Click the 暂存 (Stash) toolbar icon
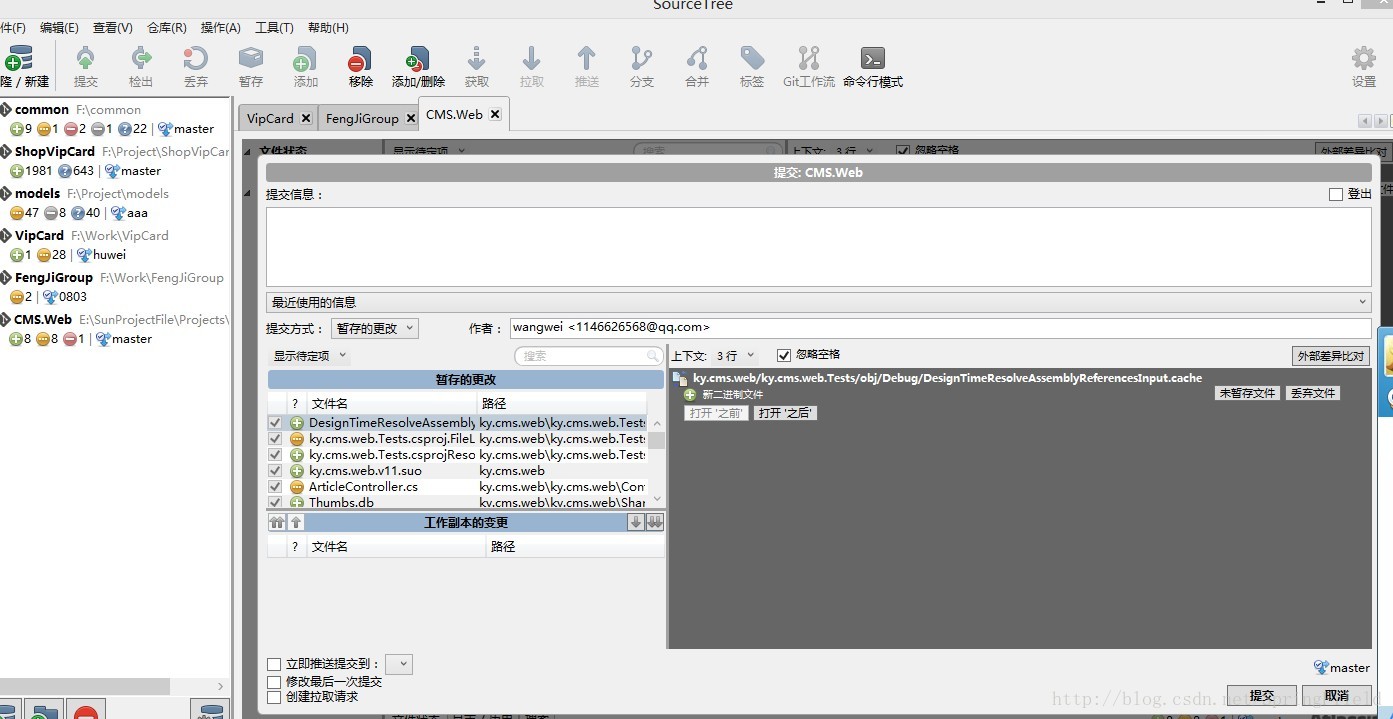The image size is (1393, 719). pyautogui.click(x=251, y=66)
